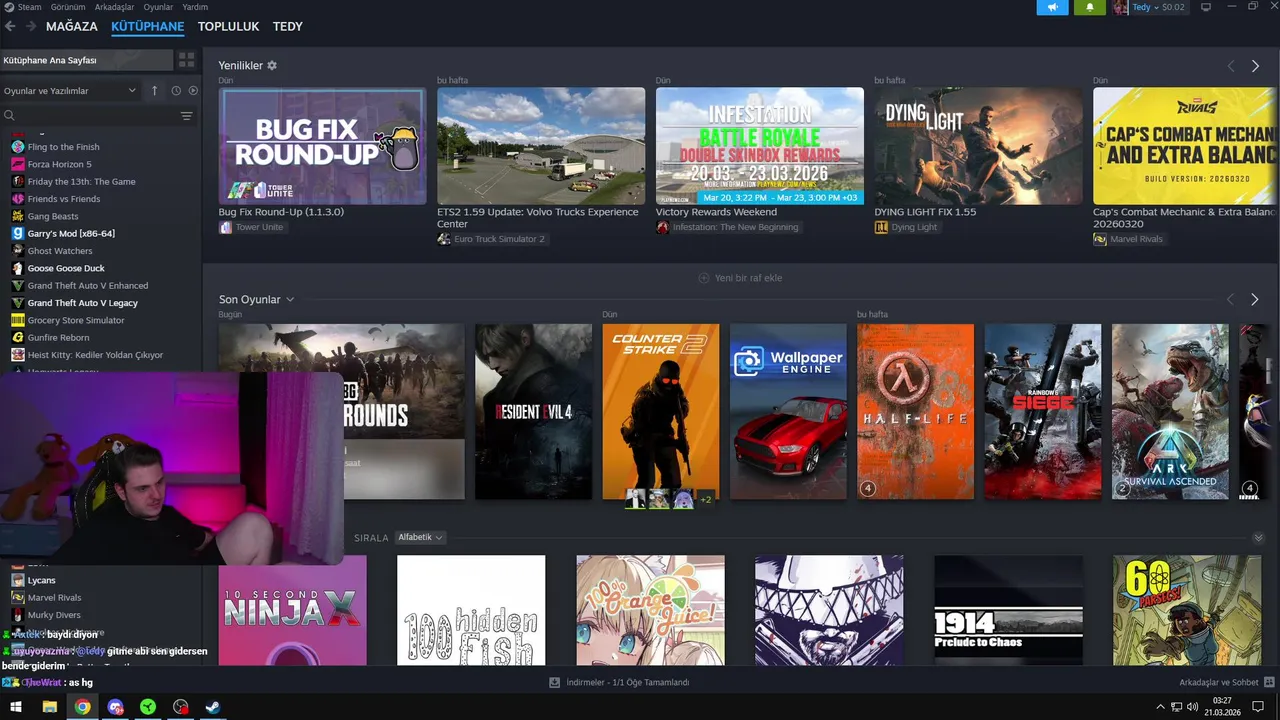Sort the game list with the up arrow
Viewport: 1280px width, 720px height.
pos(154,91)
